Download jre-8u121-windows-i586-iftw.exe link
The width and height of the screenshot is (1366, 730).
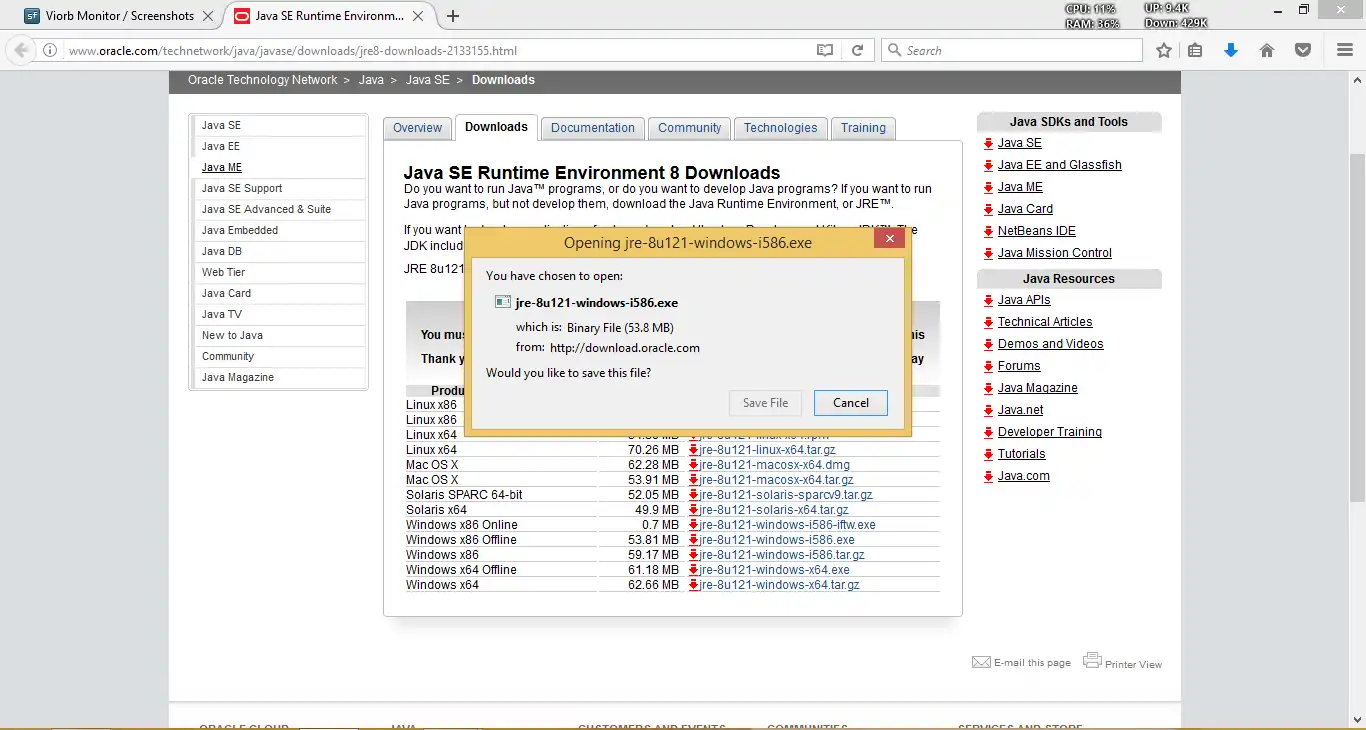[788, 525]
